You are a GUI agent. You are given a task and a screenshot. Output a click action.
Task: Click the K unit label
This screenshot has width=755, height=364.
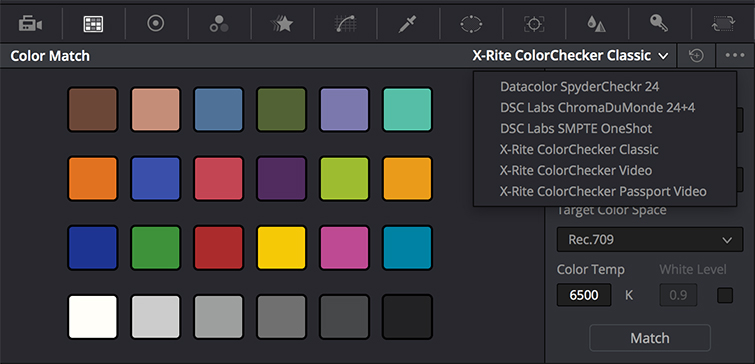629,295
